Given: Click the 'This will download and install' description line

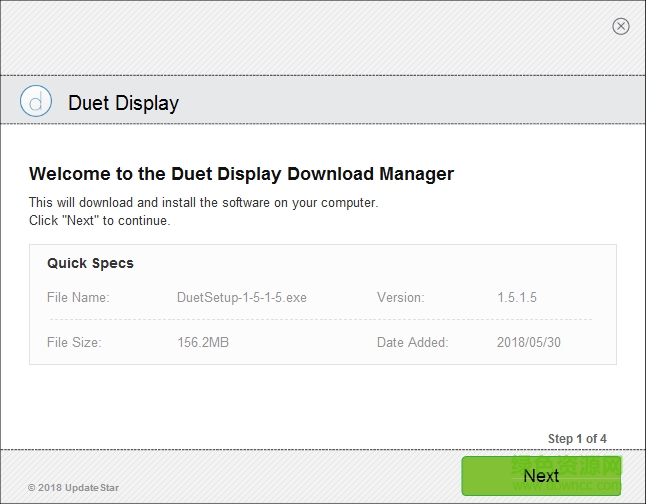Looking at the screenshot, I should pyautogui.click(x=203, y=203).
